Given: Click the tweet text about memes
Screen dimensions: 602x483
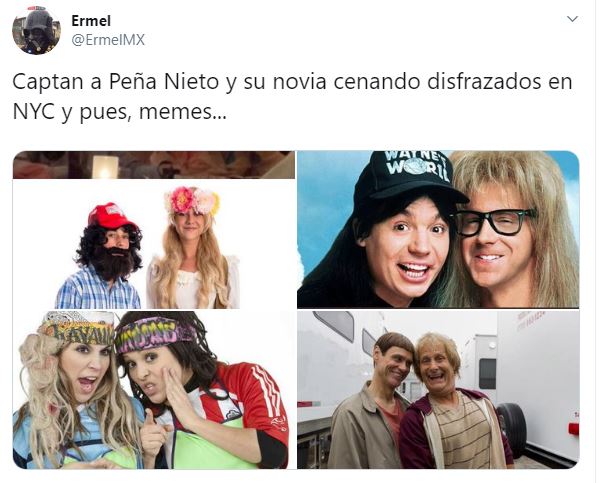Looking at the screenshot, I should pos(292,97).
